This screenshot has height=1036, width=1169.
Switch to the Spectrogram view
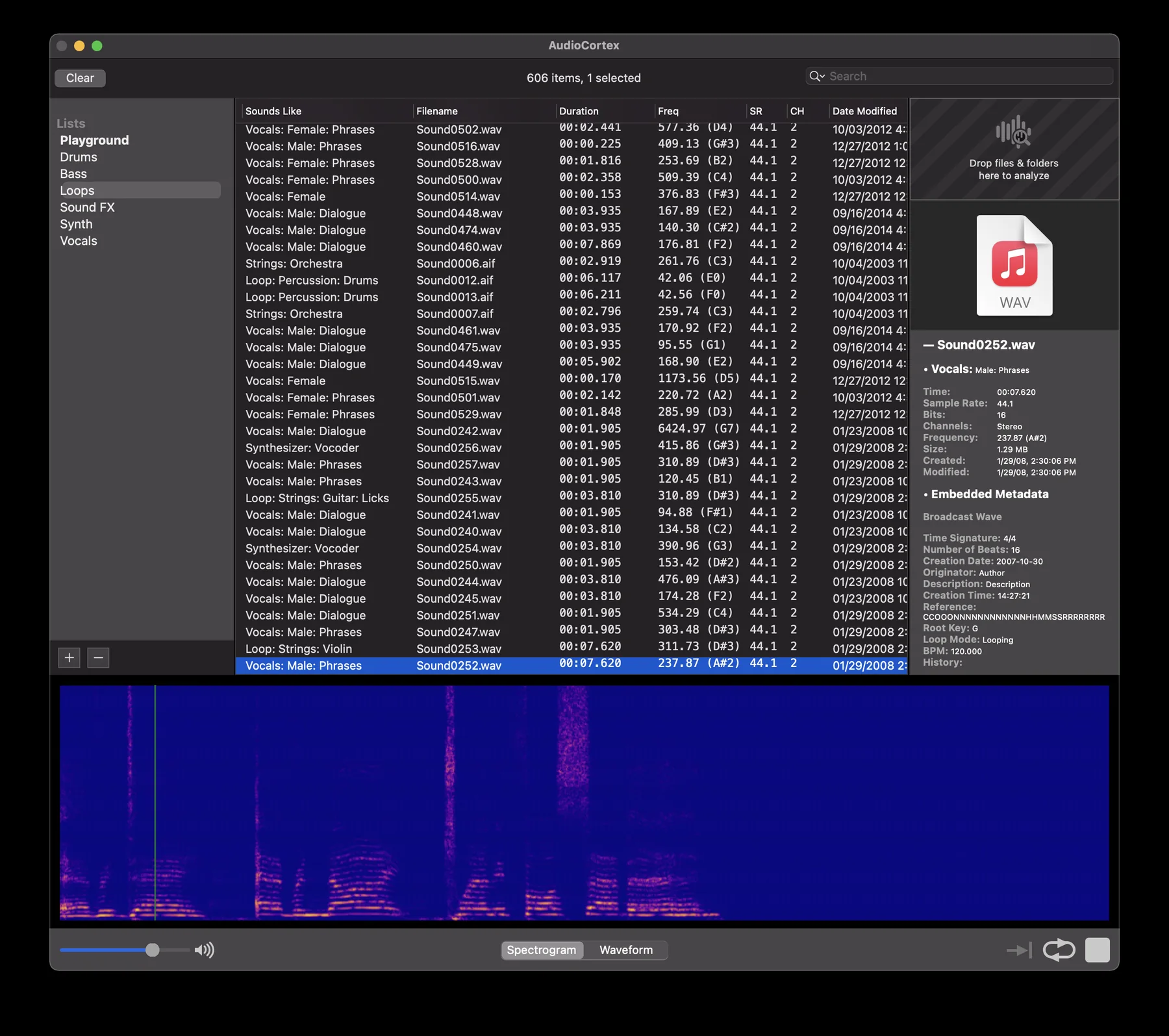542,950
